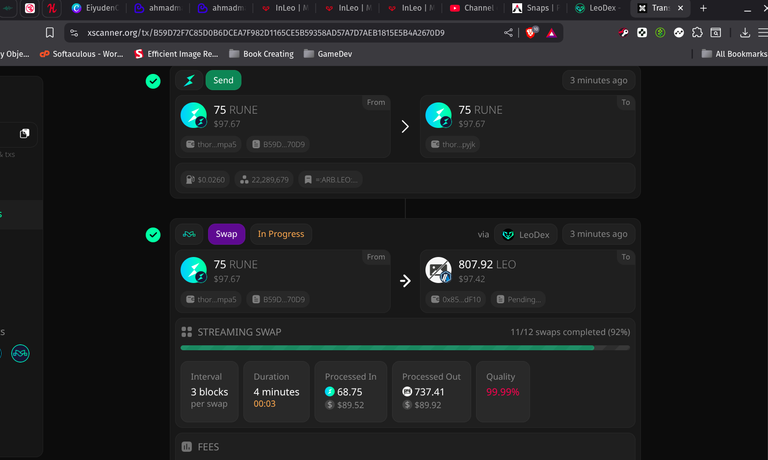The image size is (768, 460).
Task: Click the 22,289,679 block height chip
Action: click(x=264, y=180)
